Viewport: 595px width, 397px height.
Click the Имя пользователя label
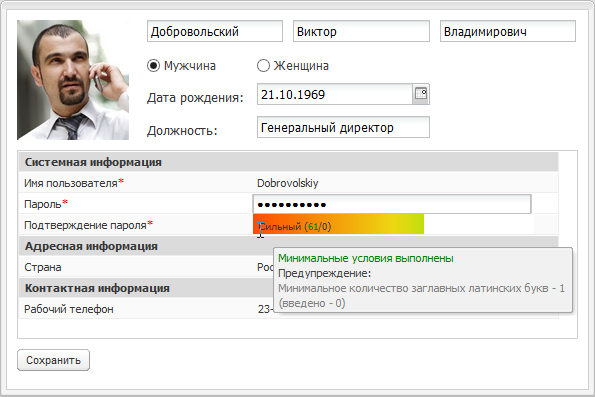[71, 183]
